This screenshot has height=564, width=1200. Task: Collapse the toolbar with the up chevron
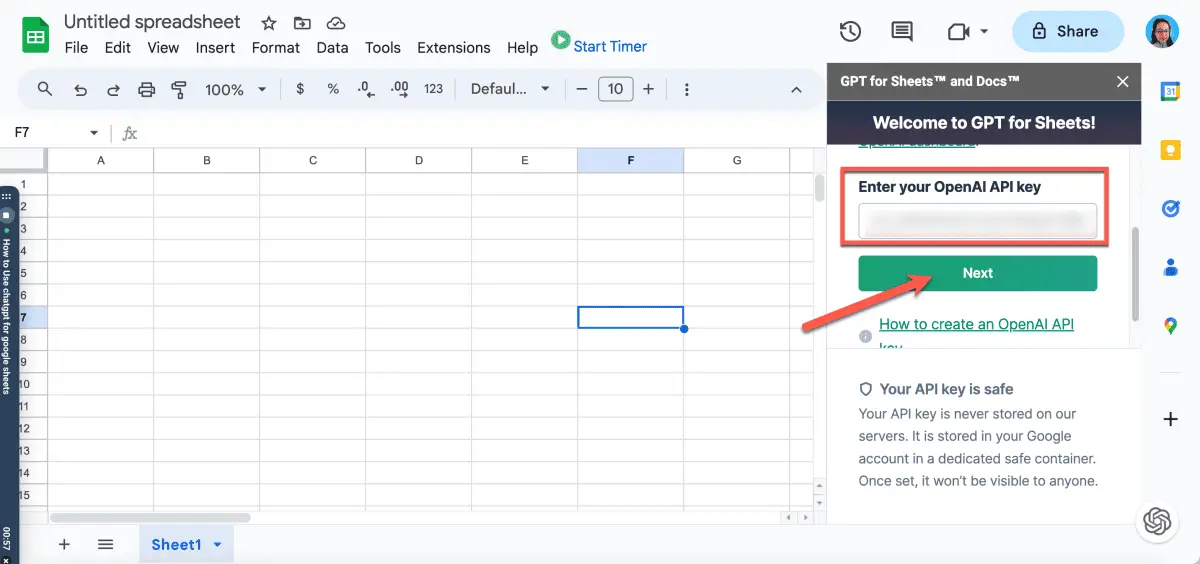point(796,89)
